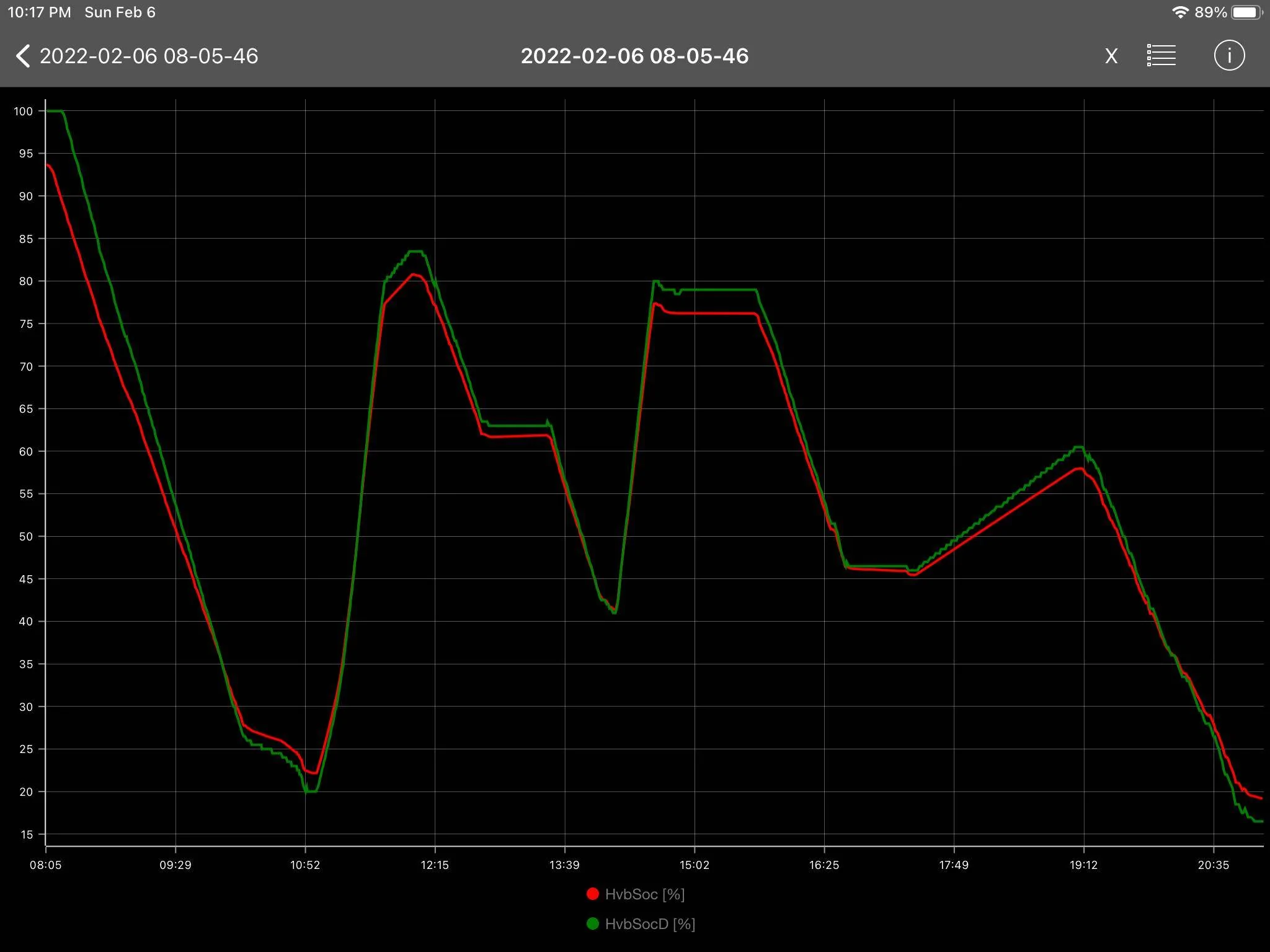This screenshot has width=1270, height=952.
Task: Tap the 17:49 time axis label
Action: (x=954, y=865)
